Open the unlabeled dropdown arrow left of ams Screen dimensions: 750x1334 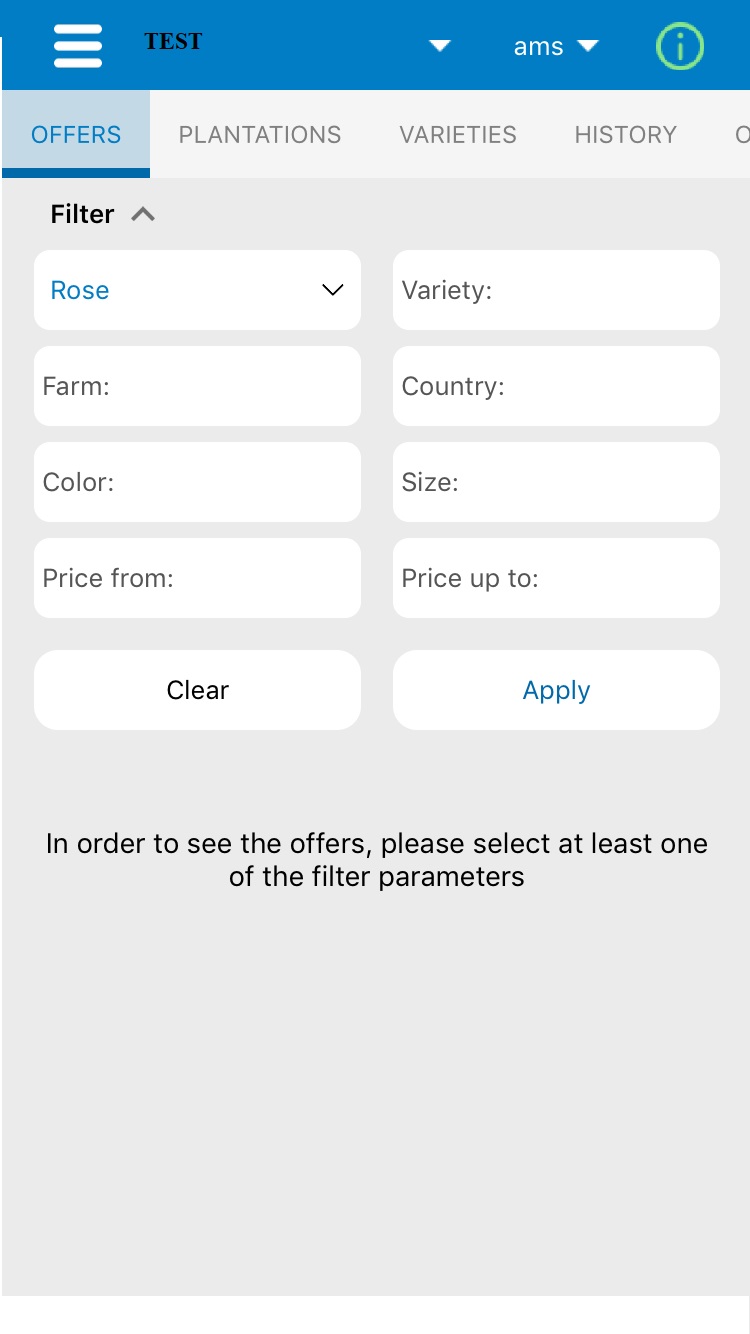point(440,46)
